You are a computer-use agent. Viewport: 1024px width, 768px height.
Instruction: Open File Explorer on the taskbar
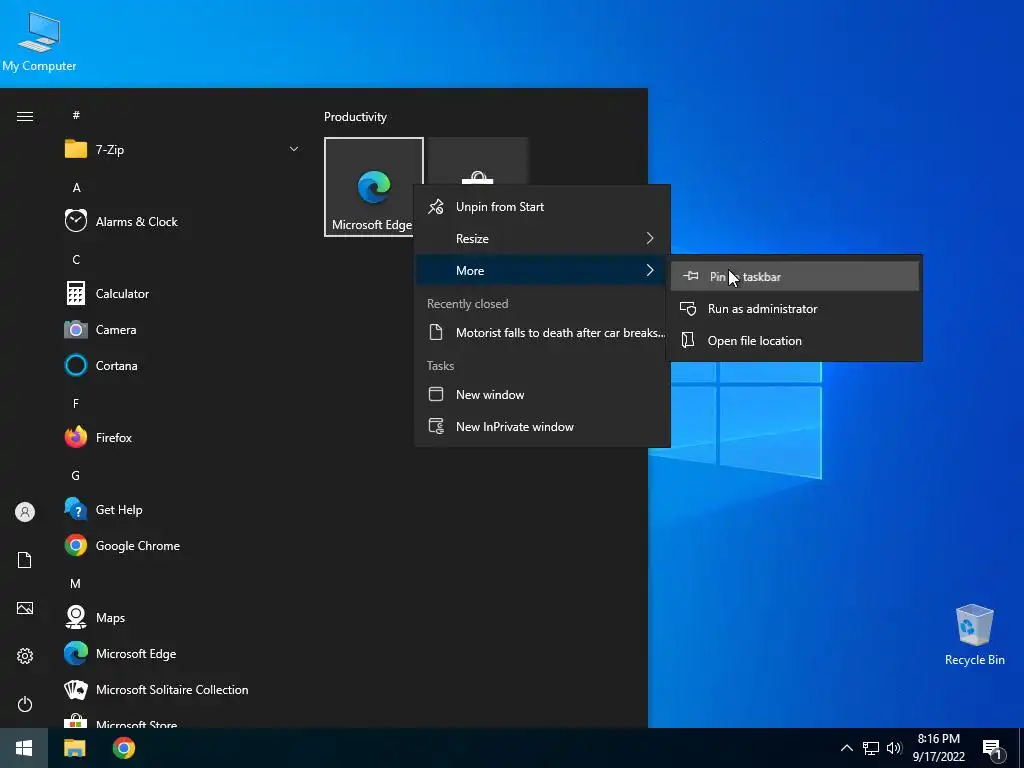[74, 748]
